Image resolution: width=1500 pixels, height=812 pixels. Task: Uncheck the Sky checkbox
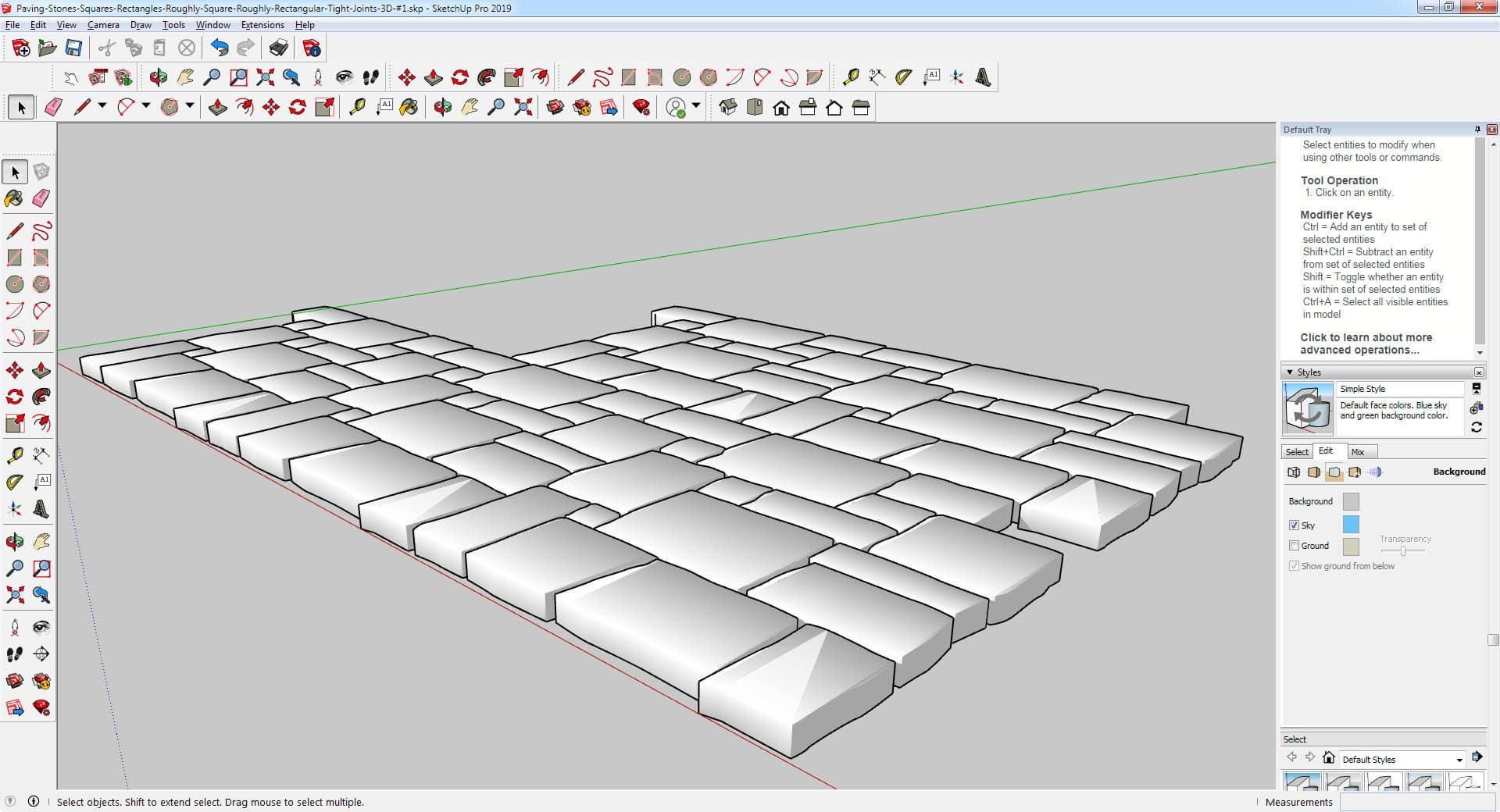1294,525
